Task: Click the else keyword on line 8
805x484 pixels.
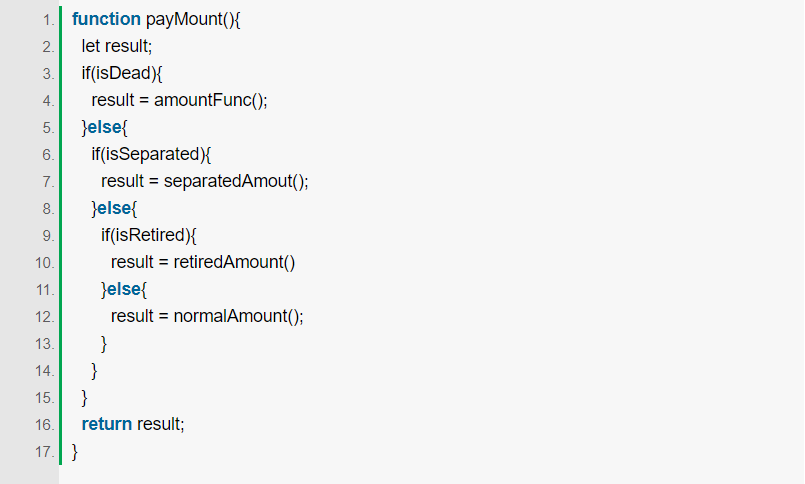Action: tap(114, 208)
